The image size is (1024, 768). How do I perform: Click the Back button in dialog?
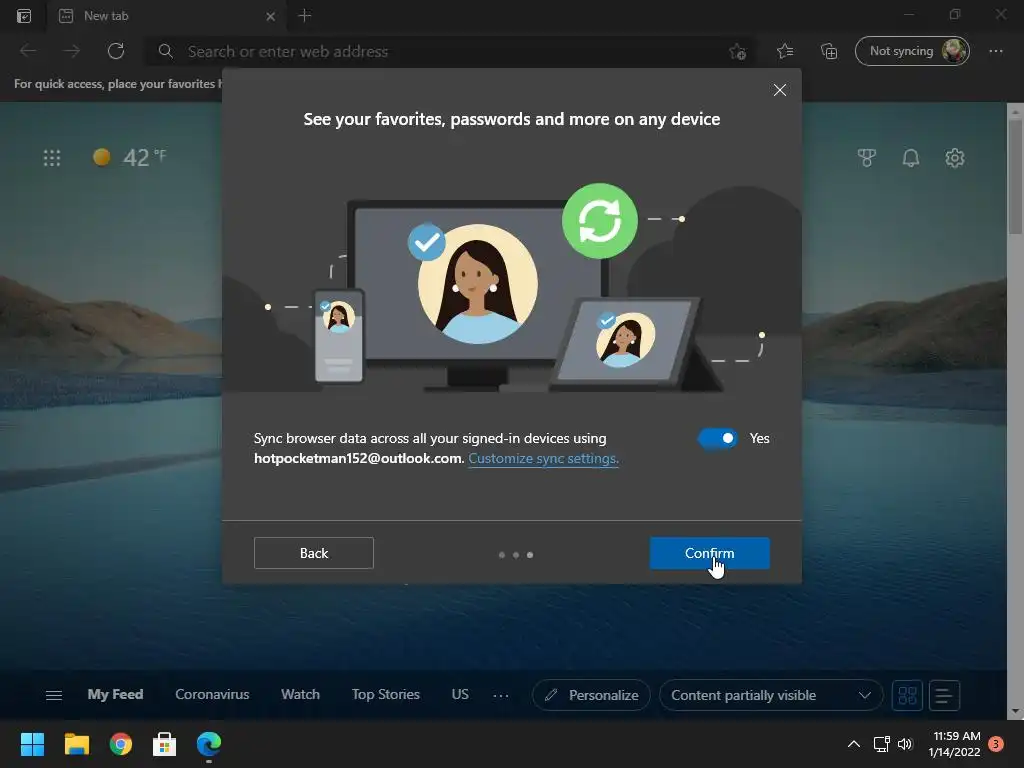pos(313,553)
